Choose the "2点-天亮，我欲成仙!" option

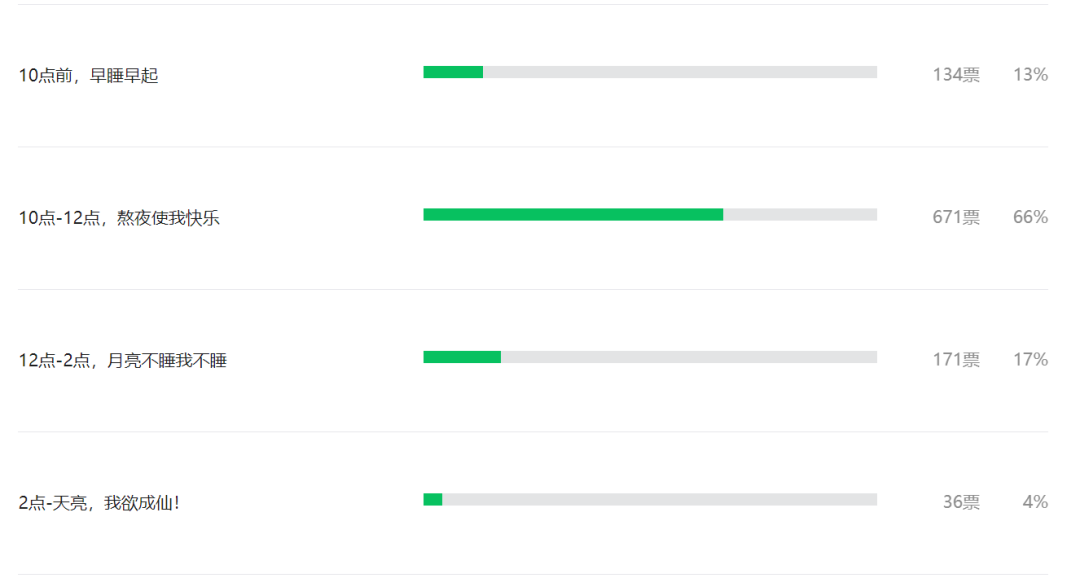[x=99, y=503]
